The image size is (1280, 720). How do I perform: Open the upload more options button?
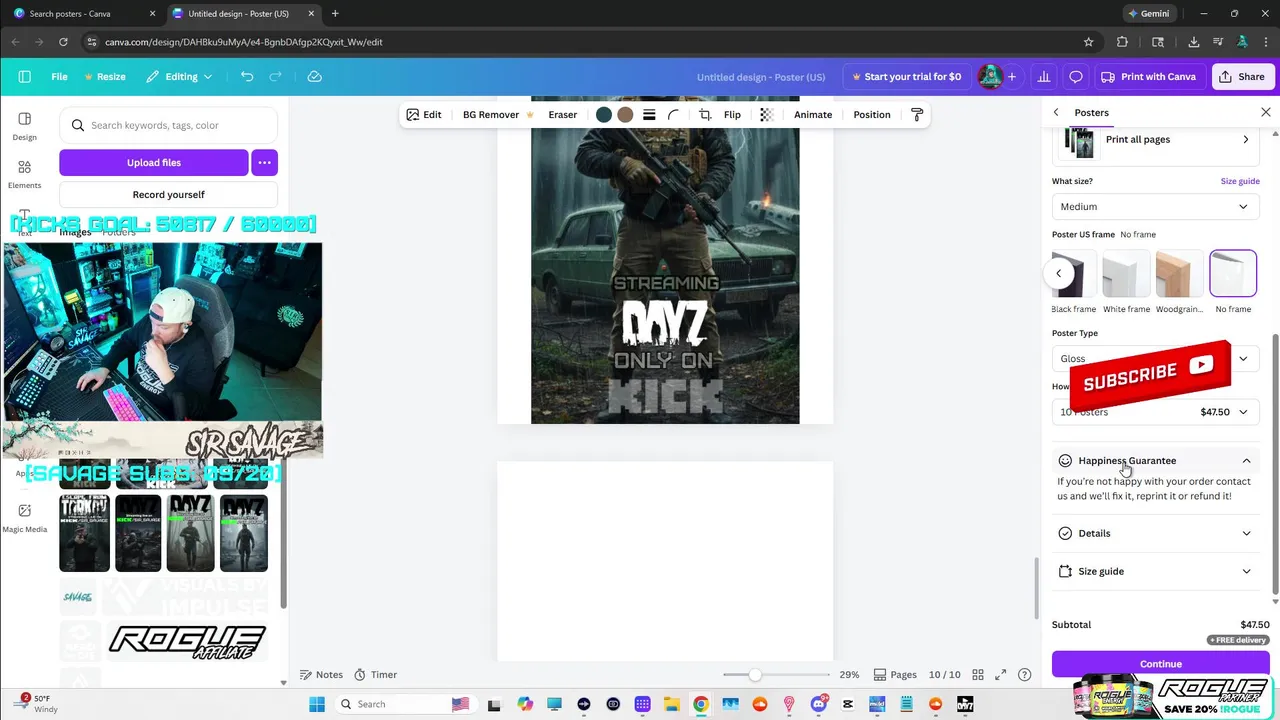pyautogui.click(x=264, y=162)
